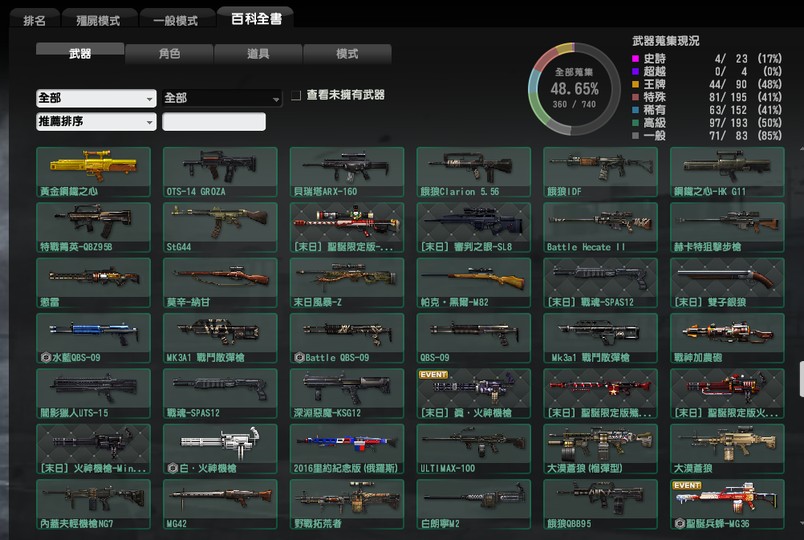Select Battle Hecate II sniper rifle
The height and width of the screenshot is (540, 804).
600,227
